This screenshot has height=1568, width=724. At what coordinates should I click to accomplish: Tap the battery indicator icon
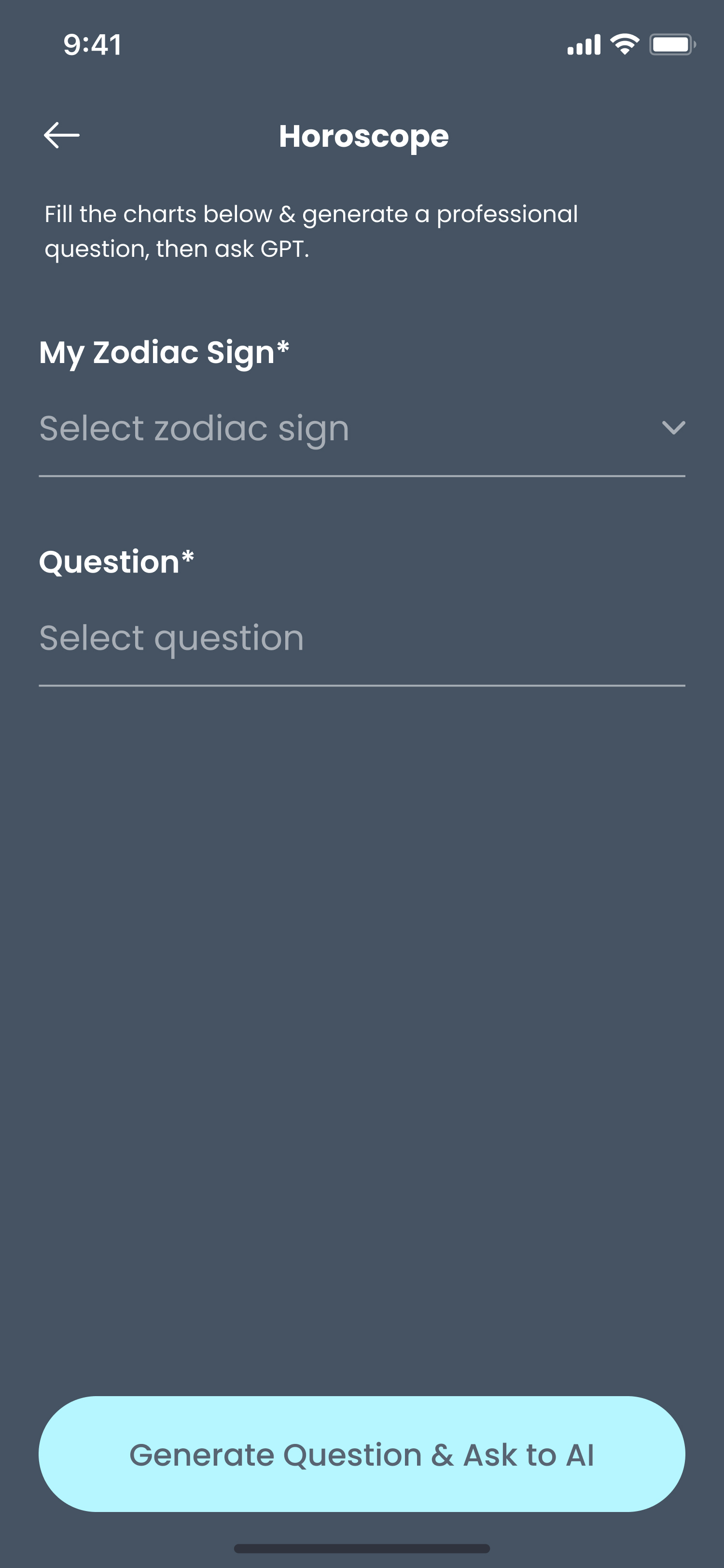coord(672,44)
